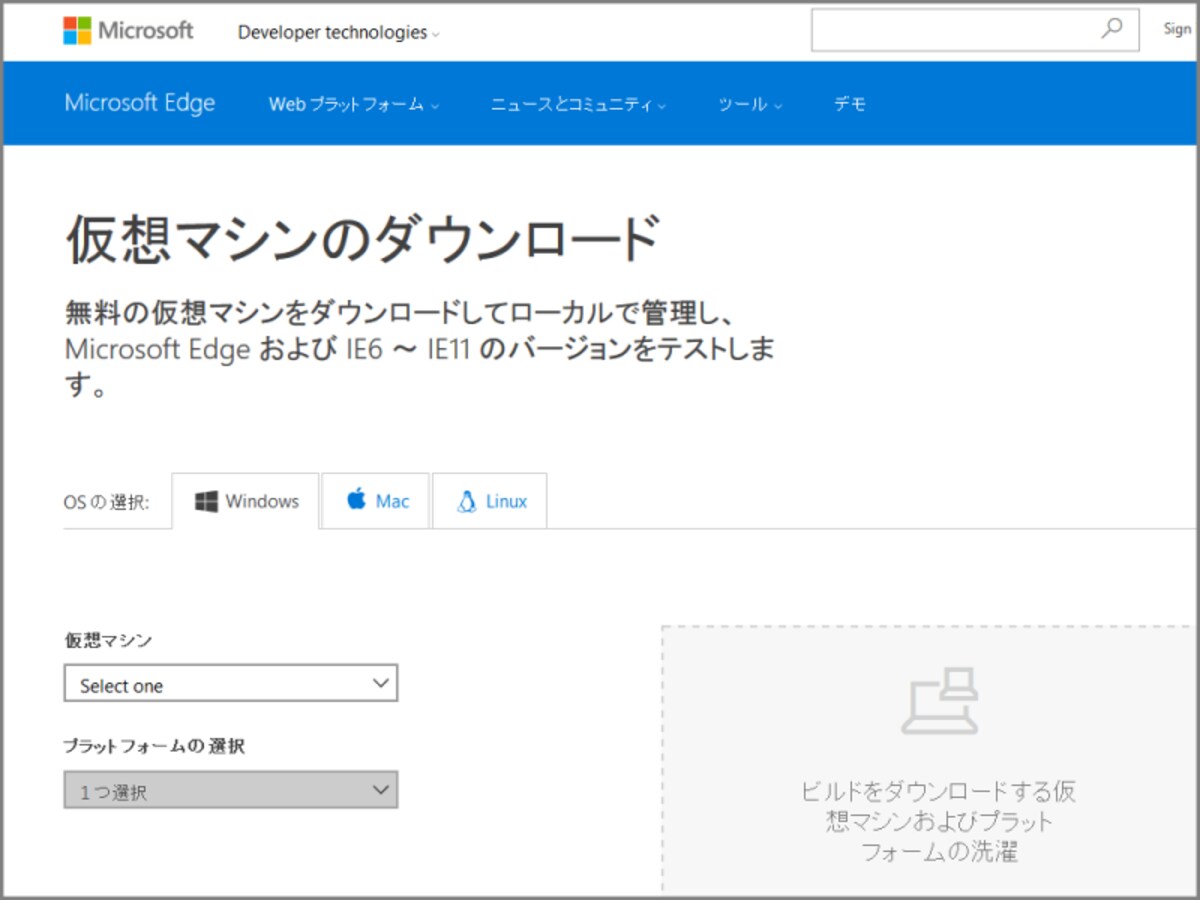Viewport: 1200px width, 900px height.
Task: Go to Microsoft Edge home link
Action: point(140,103)
